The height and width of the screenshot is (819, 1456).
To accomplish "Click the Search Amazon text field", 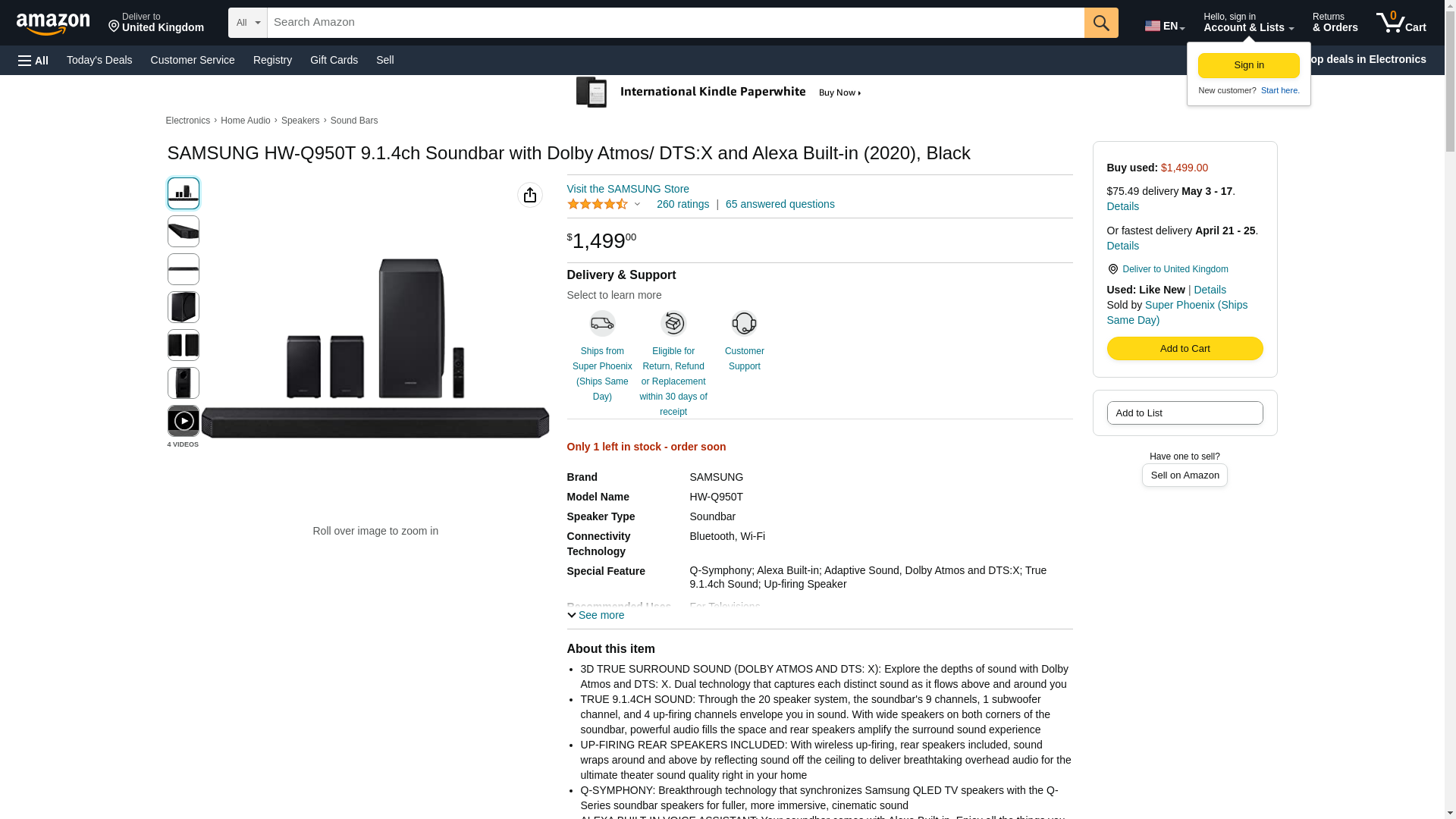I will pos(675,23).
